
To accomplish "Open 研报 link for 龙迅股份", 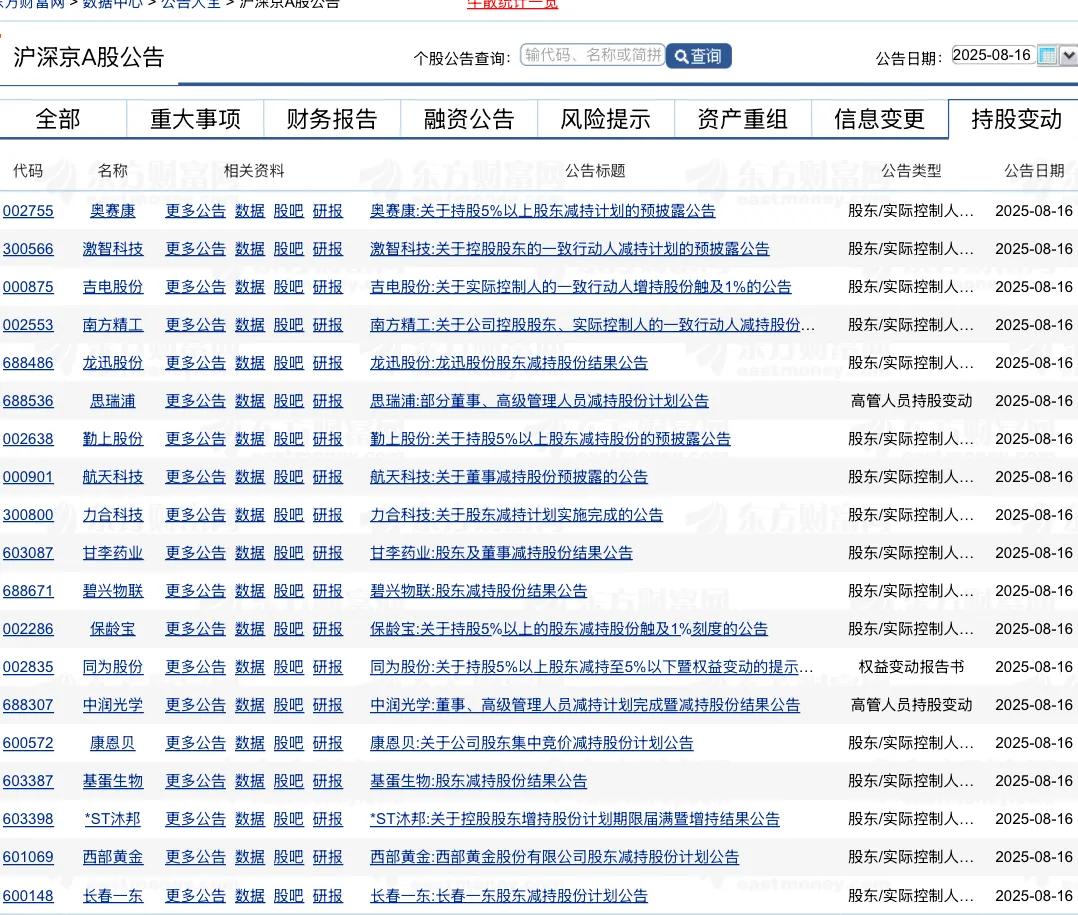I will (327, 363).
